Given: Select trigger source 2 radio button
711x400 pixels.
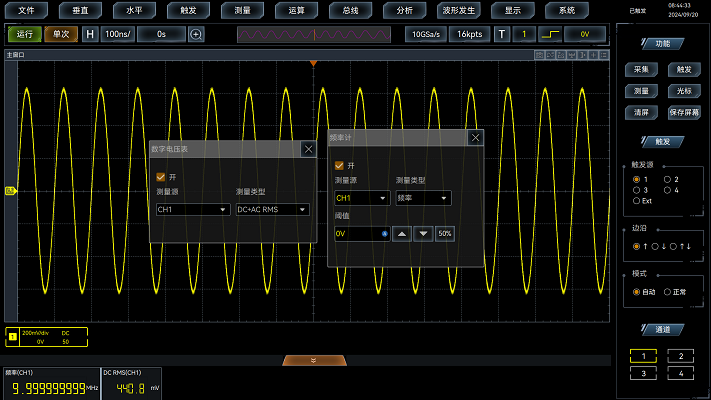Looking at the screenshot, I should (669, 179).
